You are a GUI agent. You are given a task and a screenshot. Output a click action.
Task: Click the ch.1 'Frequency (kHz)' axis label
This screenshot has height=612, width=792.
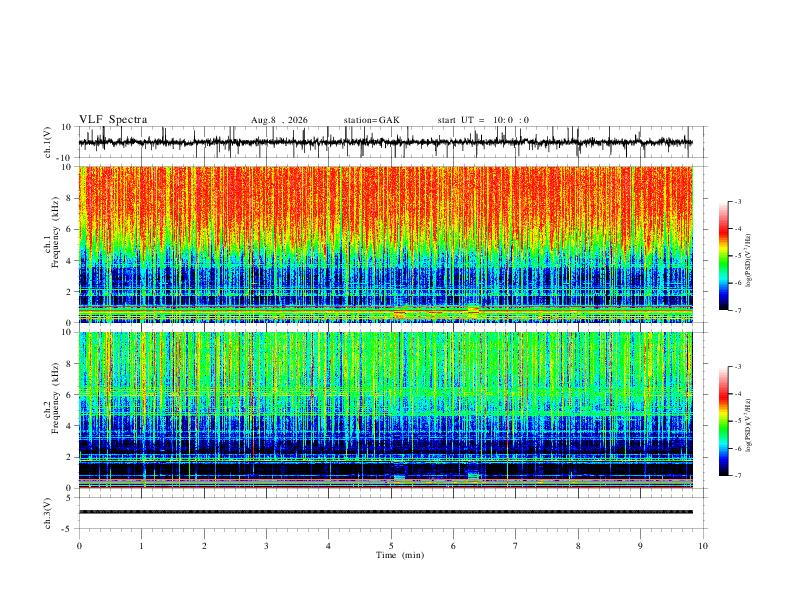click(x=55, y=233)
